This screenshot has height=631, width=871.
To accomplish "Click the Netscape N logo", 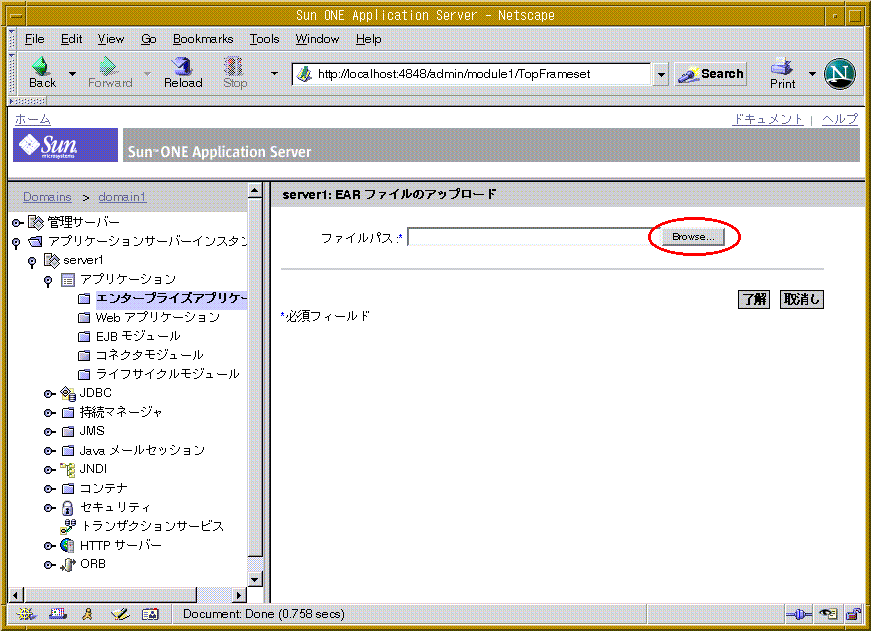I will click(x=839, y=73).
